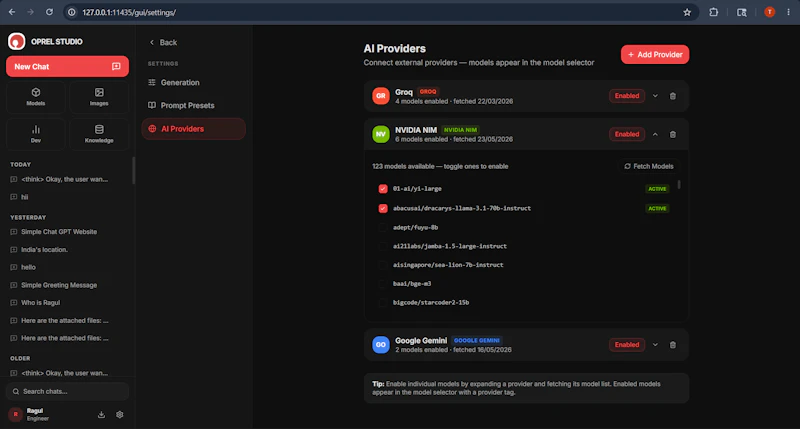Click the Oprel Studio logo

click(x=16, y=41)
